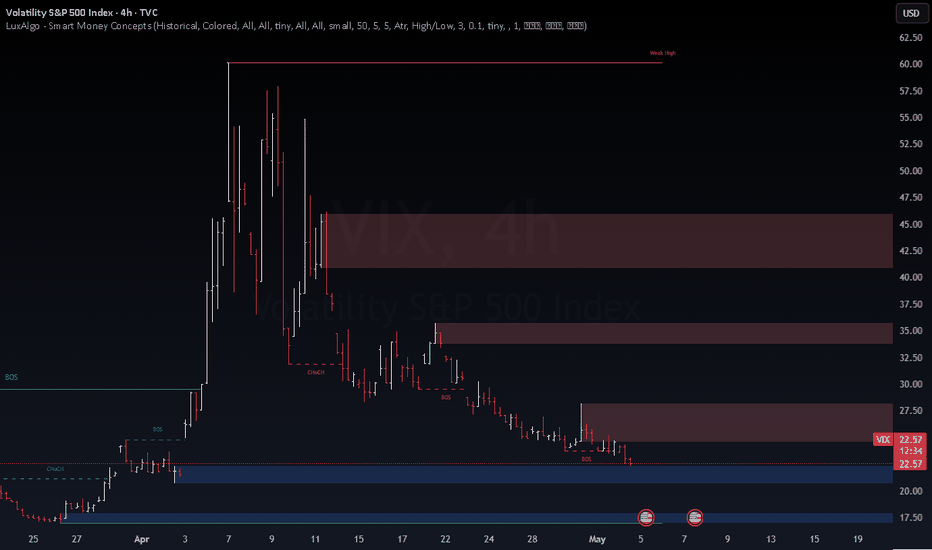The height and width of the screenshot is (550, 932).
Task: Click the teal CHoCH label
Action: click(55, 469)
